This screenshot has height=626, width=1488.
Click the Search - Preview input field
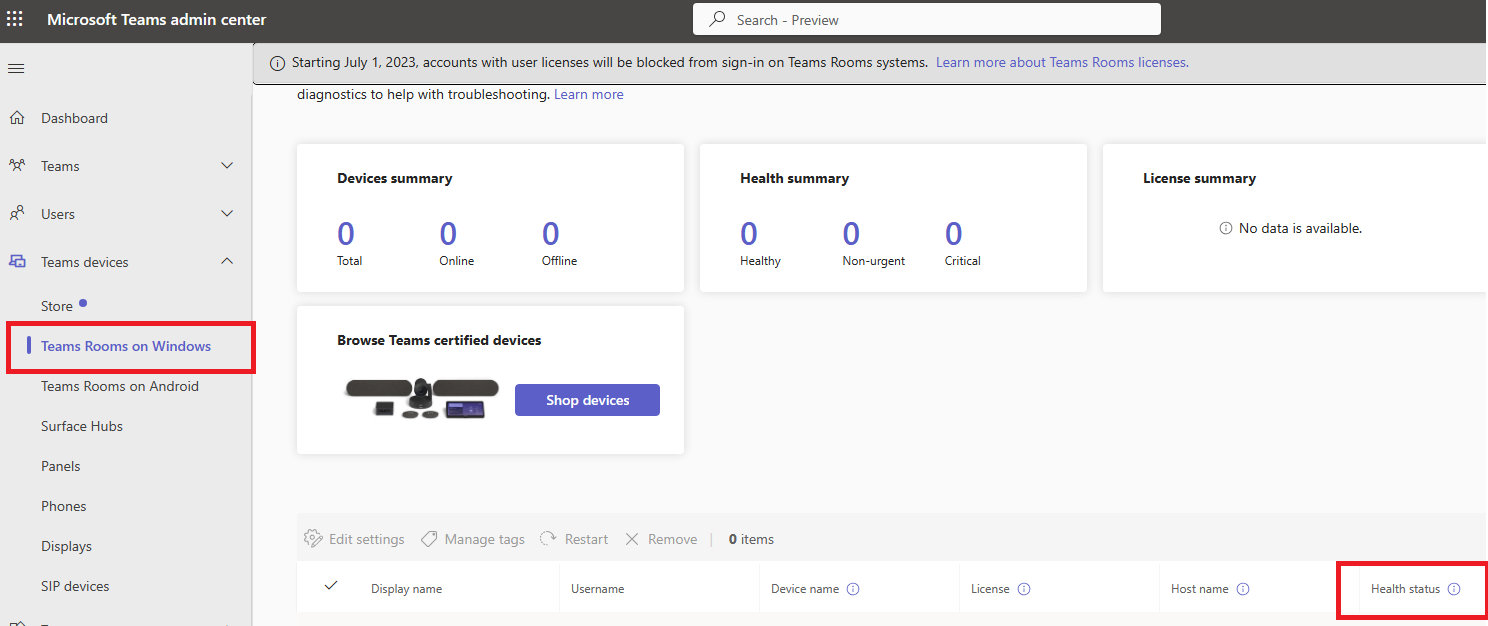pyautogui.click(x=927, y=19)
